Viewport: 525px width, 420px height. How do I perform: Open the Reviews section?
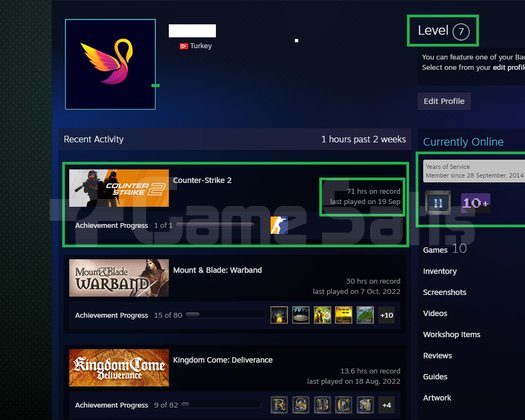(x=437, y=356)
